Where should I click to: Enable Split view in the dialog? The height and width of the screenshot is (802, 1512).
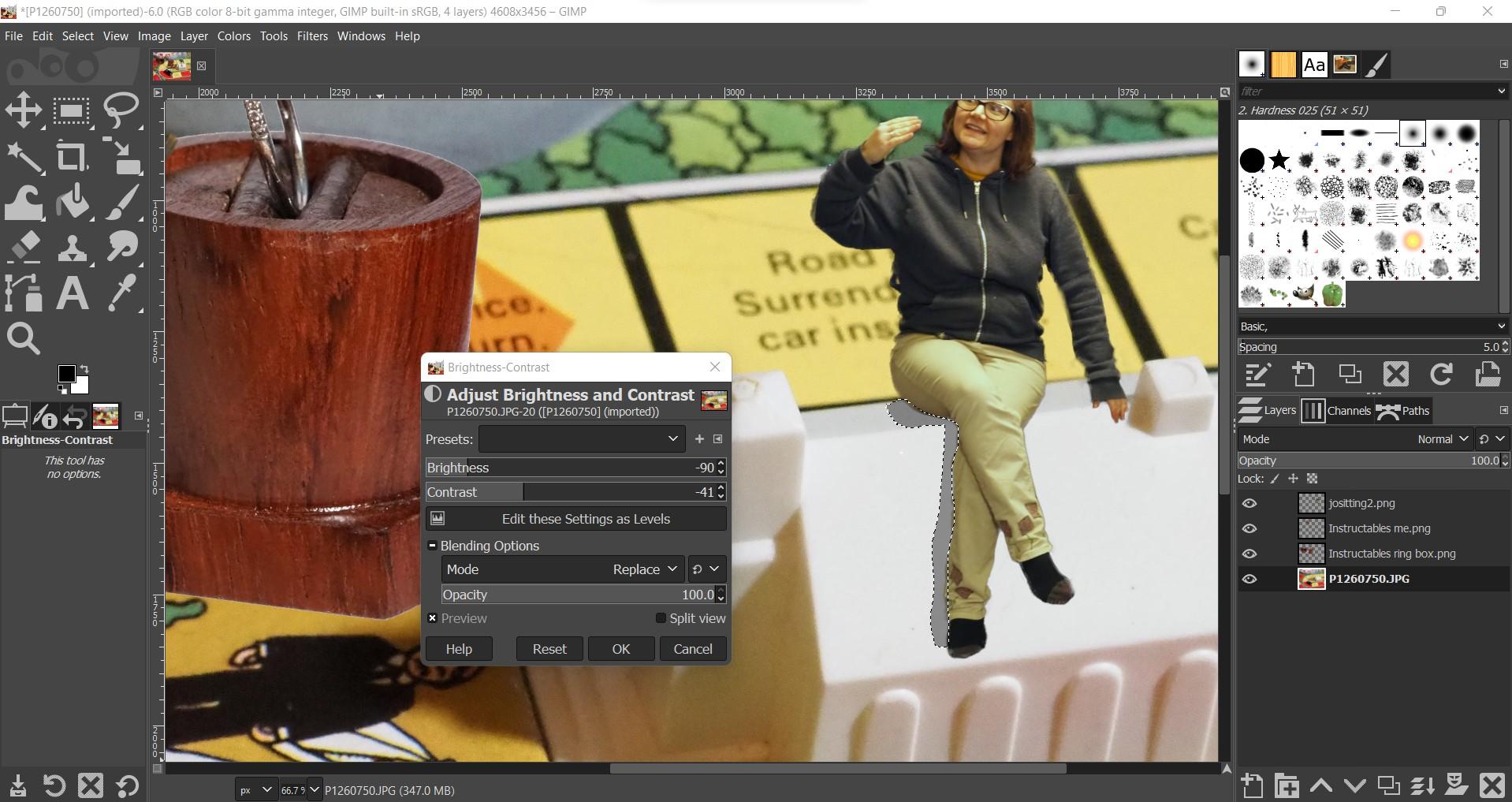[661, 618]
